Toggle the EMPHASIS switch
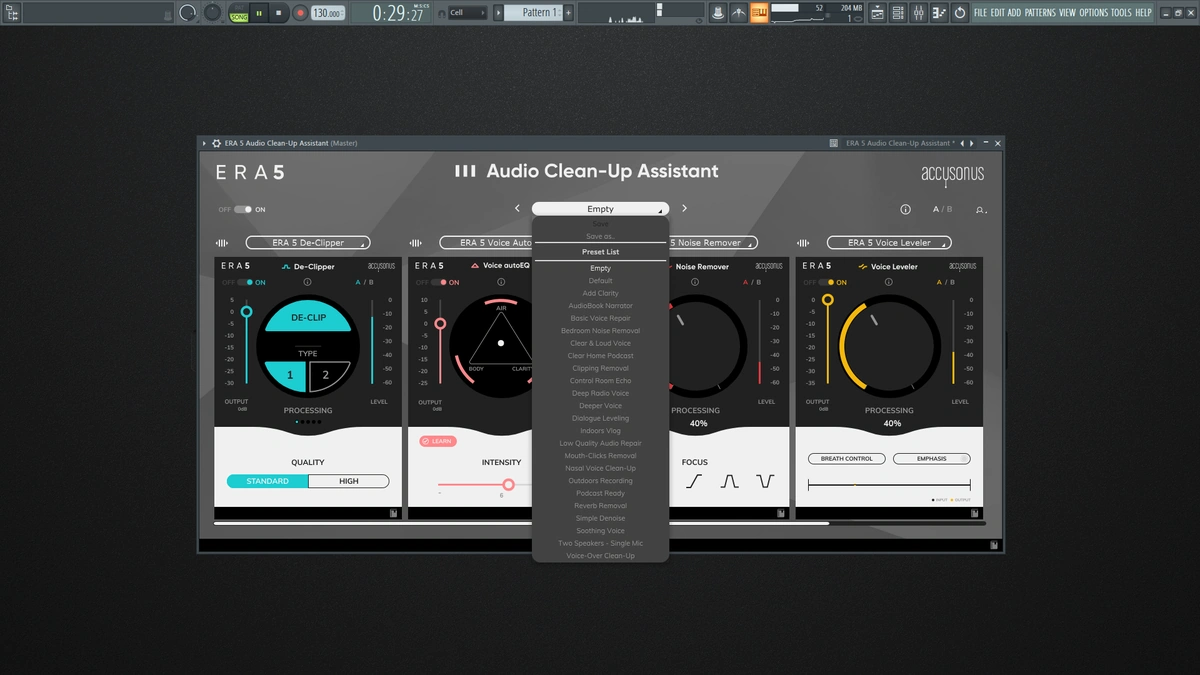Screen dimensions: 1200x675 click(931, 459)
